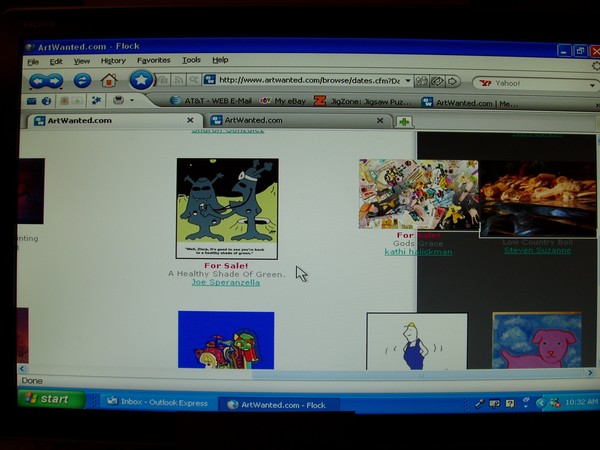600x450 pixels.
Task: Open the AT&T - WEB E-Mail bookmark
Action: click(211, 101)
